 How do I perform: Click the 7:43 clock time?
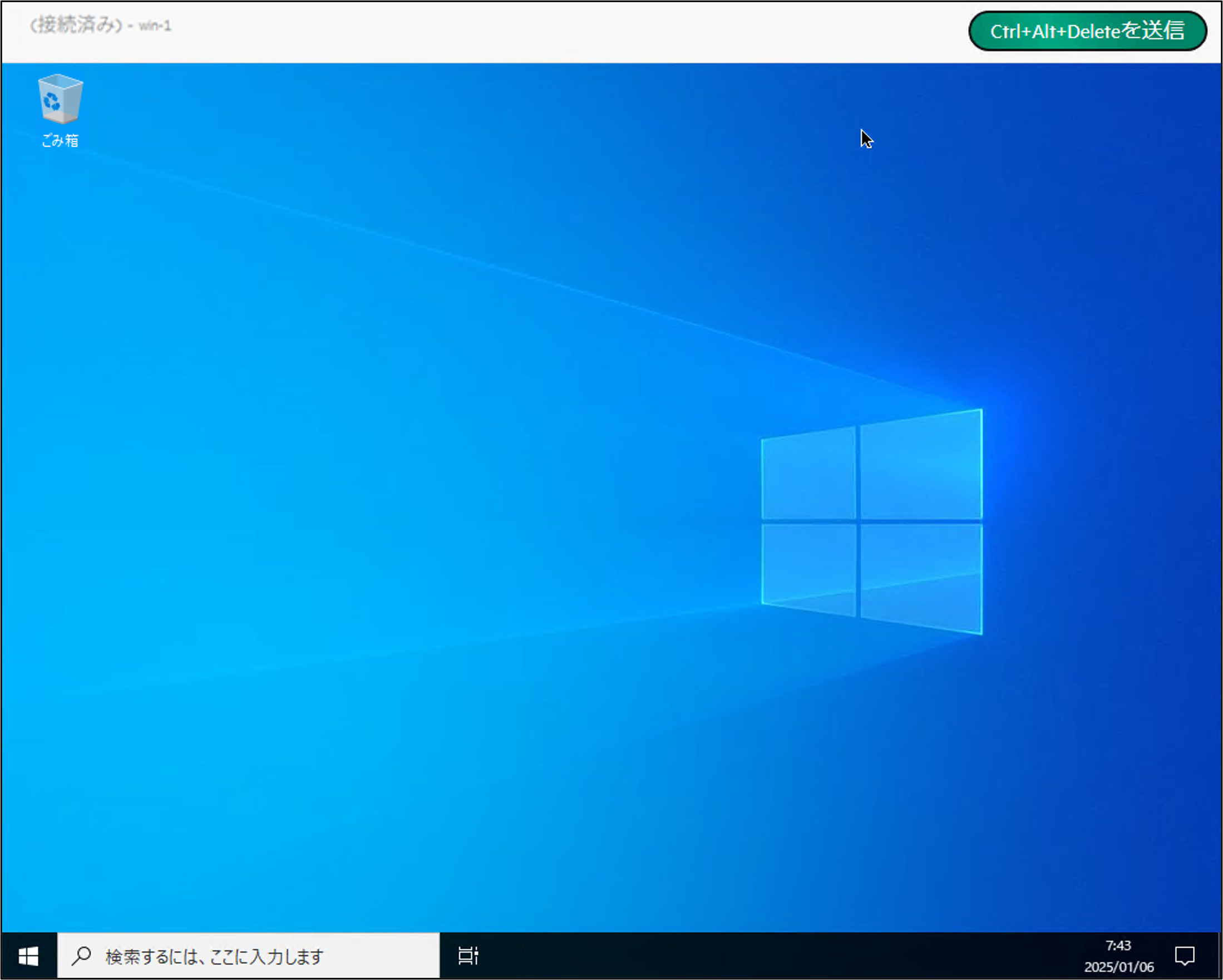coord(1118,945)
